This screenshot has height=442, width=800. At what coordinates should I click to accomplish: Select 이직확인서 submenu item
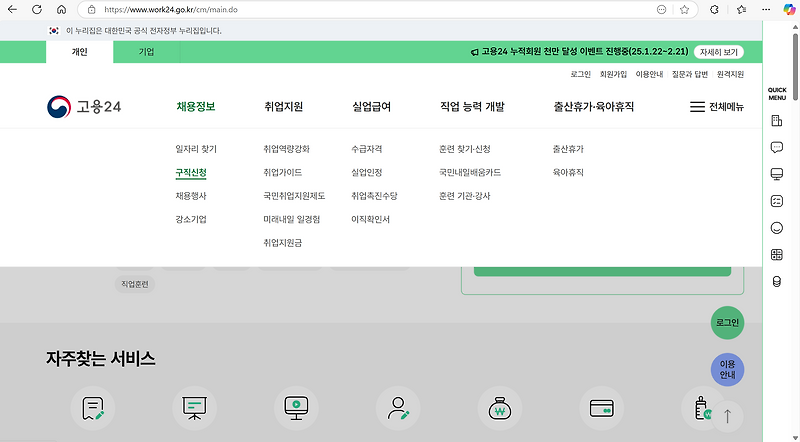(370, 219)
